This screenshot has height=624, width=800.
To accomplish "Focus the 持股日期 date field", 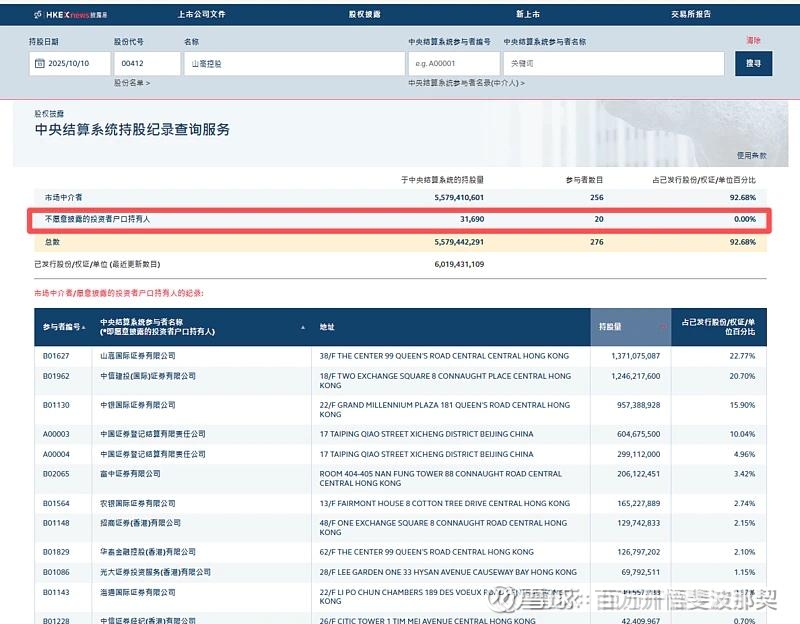I will click(70, 63).
